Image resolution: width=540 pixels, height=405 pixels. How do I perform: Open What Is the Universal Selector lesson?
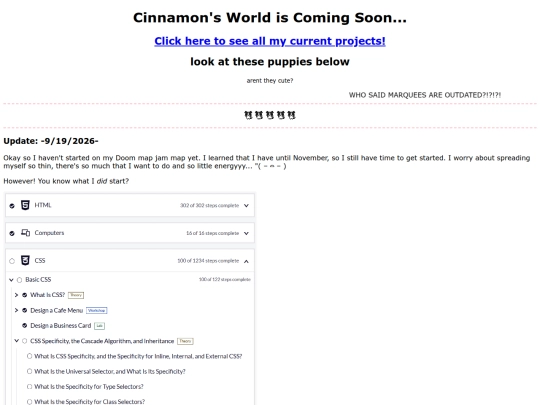(110, 371)
